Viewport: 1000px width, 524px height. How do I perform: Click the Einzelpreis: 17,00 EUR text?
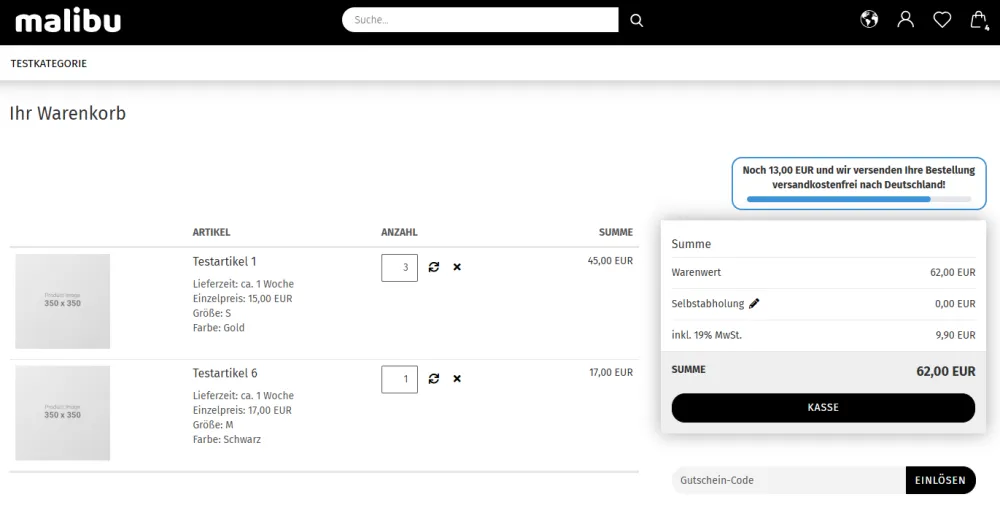242,410
